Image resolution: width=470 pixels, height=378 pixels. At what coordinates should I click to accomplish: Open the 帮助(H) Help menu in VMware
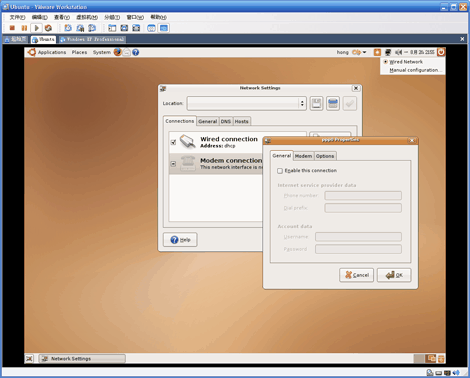coord(158,17)
